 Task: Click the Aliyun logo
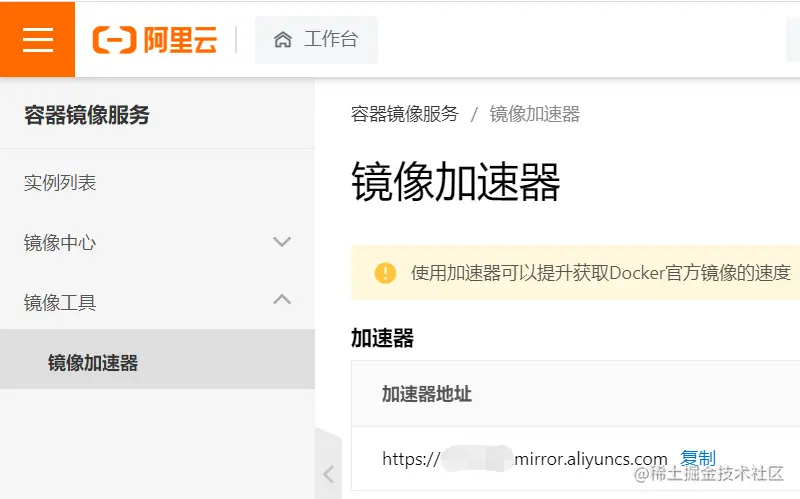(x=155, y=39)
